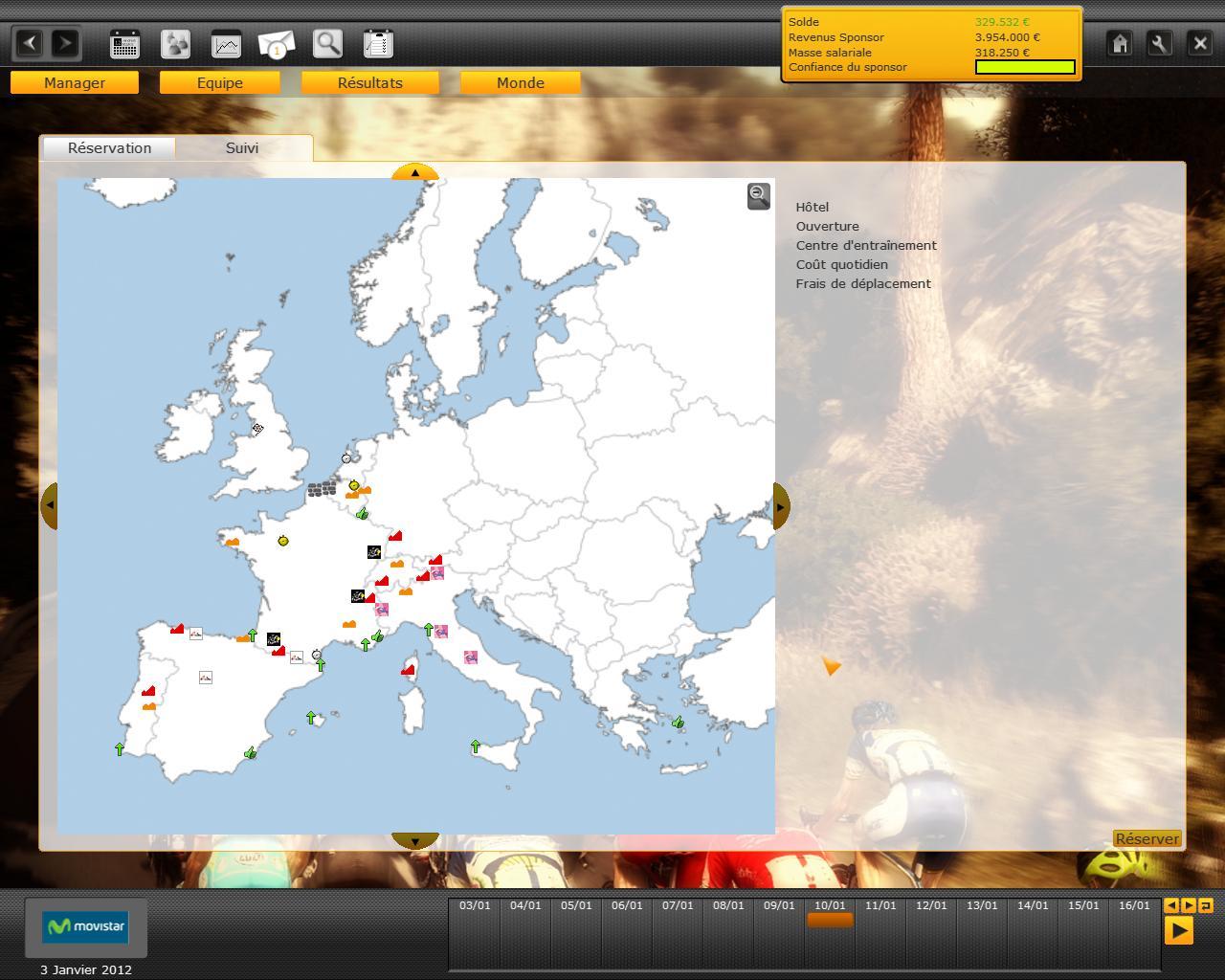Select the Réservation tab

coord(109,148)
